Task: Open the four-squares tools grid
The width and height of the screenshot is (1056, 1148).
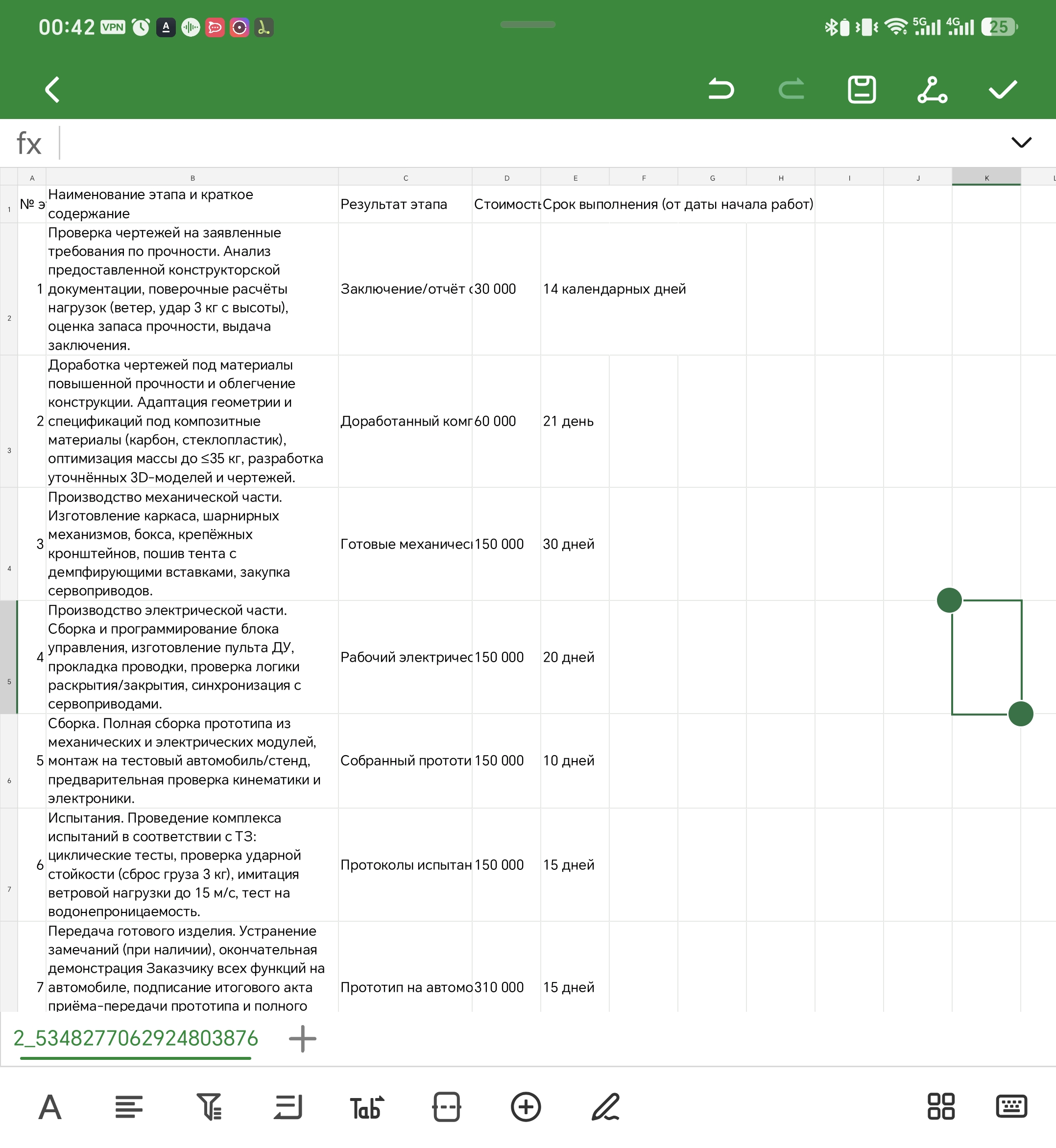Action: [940, 1106]
